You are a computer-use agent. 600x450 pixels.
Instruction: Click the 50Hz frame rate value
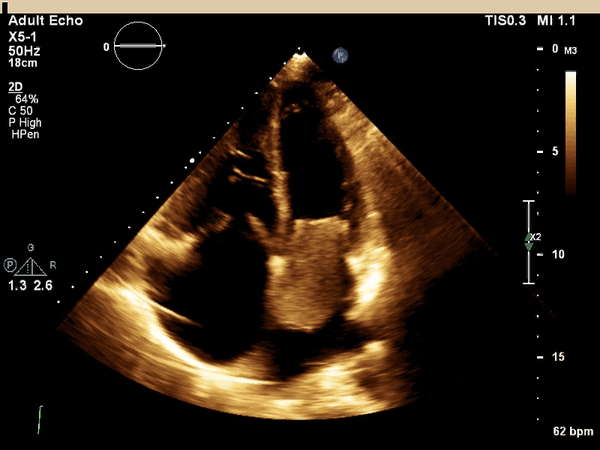(x=24, y=47)
